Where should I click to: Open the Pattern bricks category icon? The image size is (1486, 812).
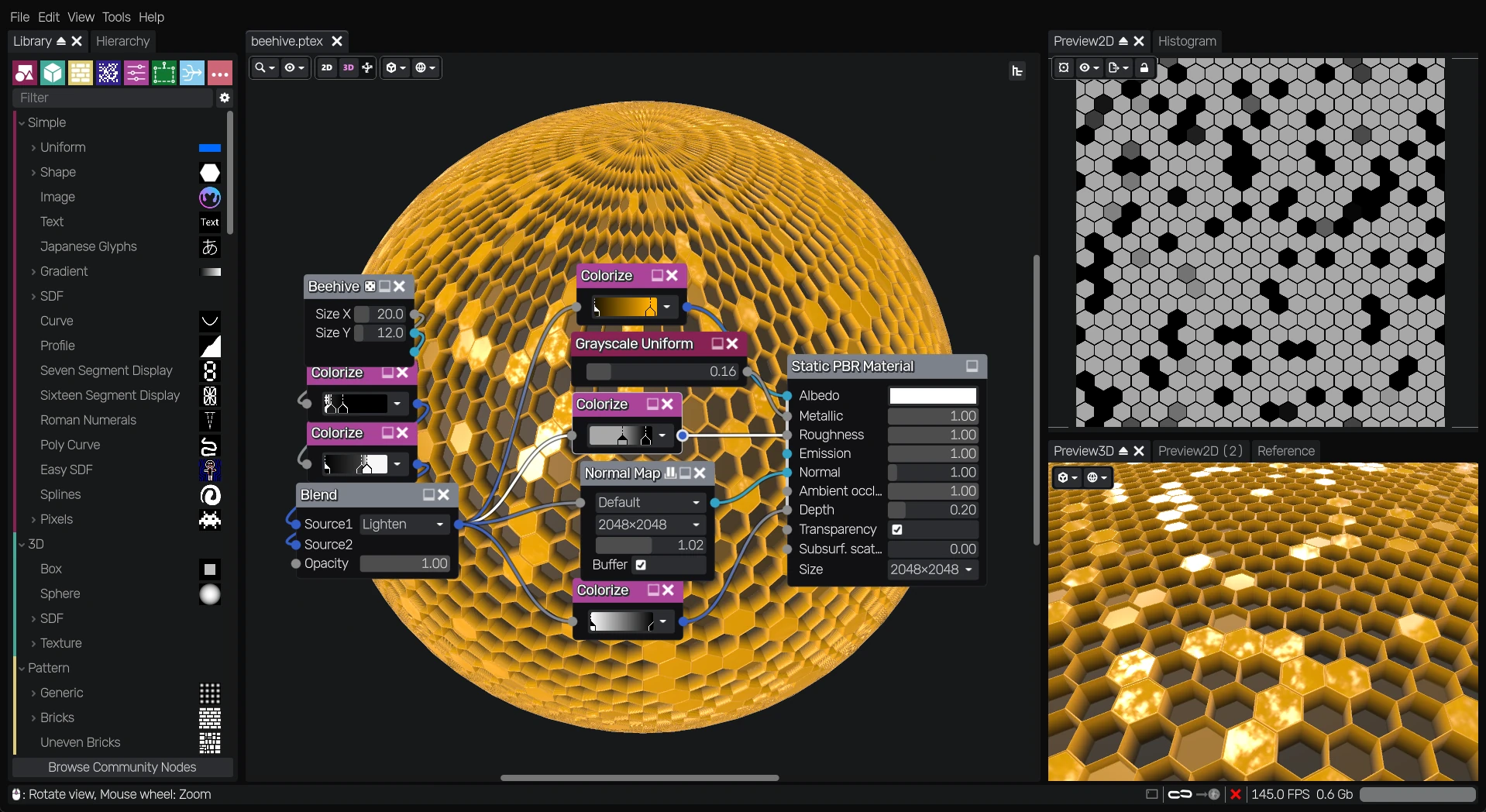tap(81, 72)
